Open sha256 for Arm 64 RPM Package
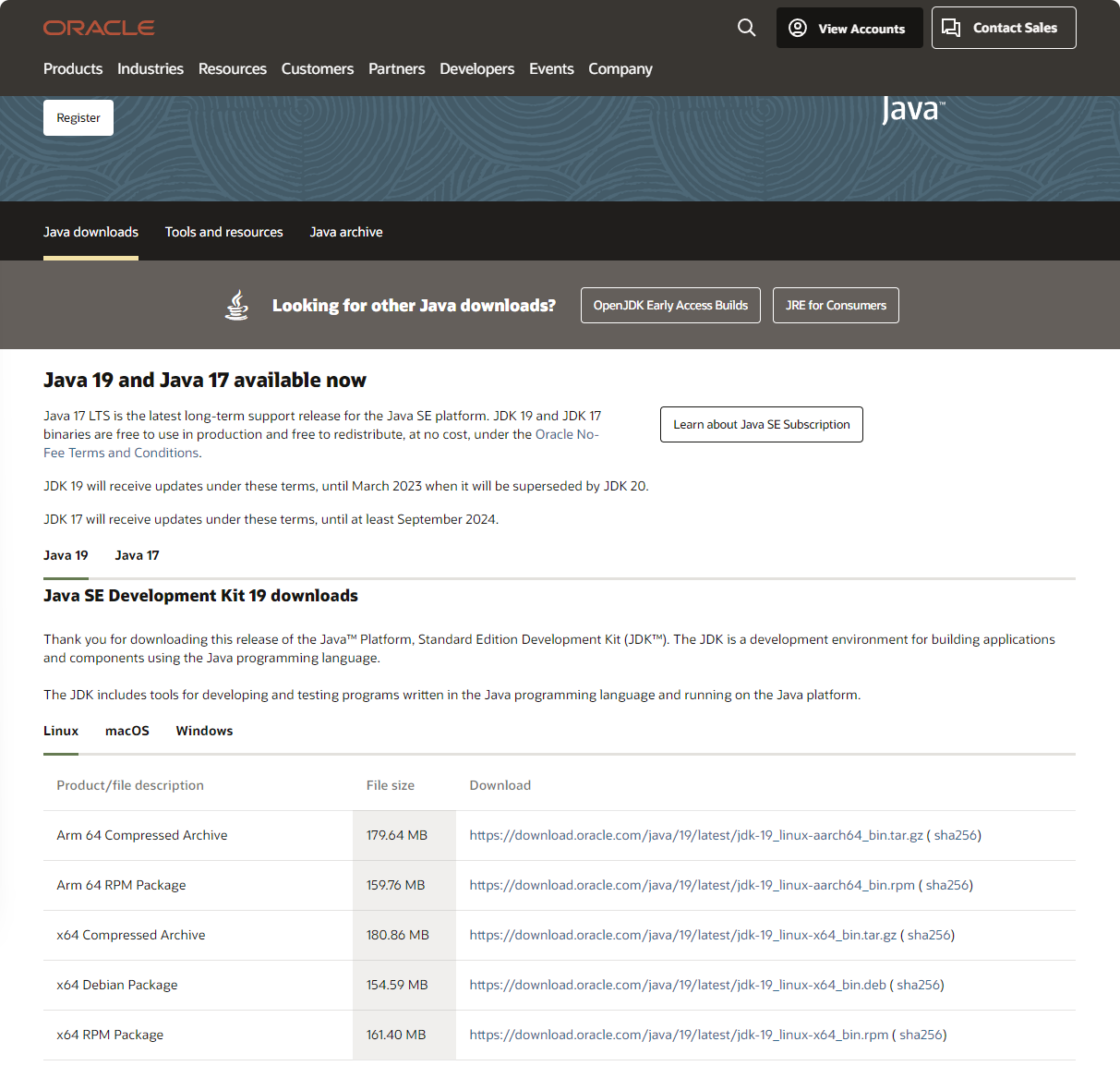Screen dimensions: 1120x1066 pos(947,885)
